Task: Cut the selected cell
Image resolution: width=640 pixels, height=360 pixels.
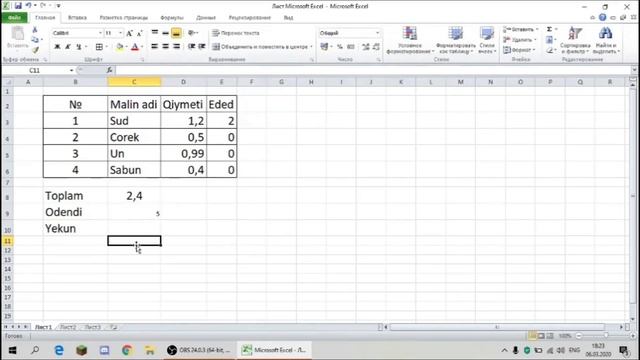Action: coord(35,30)
